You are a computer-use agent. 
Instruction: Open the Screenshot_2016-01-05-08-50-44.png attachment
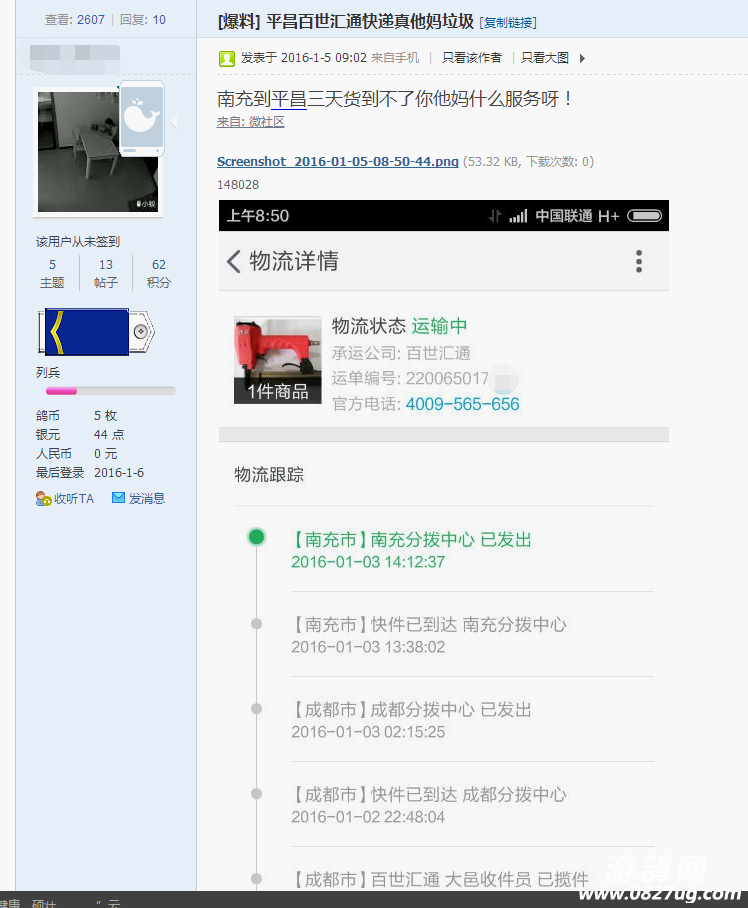(x=338, y=161)
